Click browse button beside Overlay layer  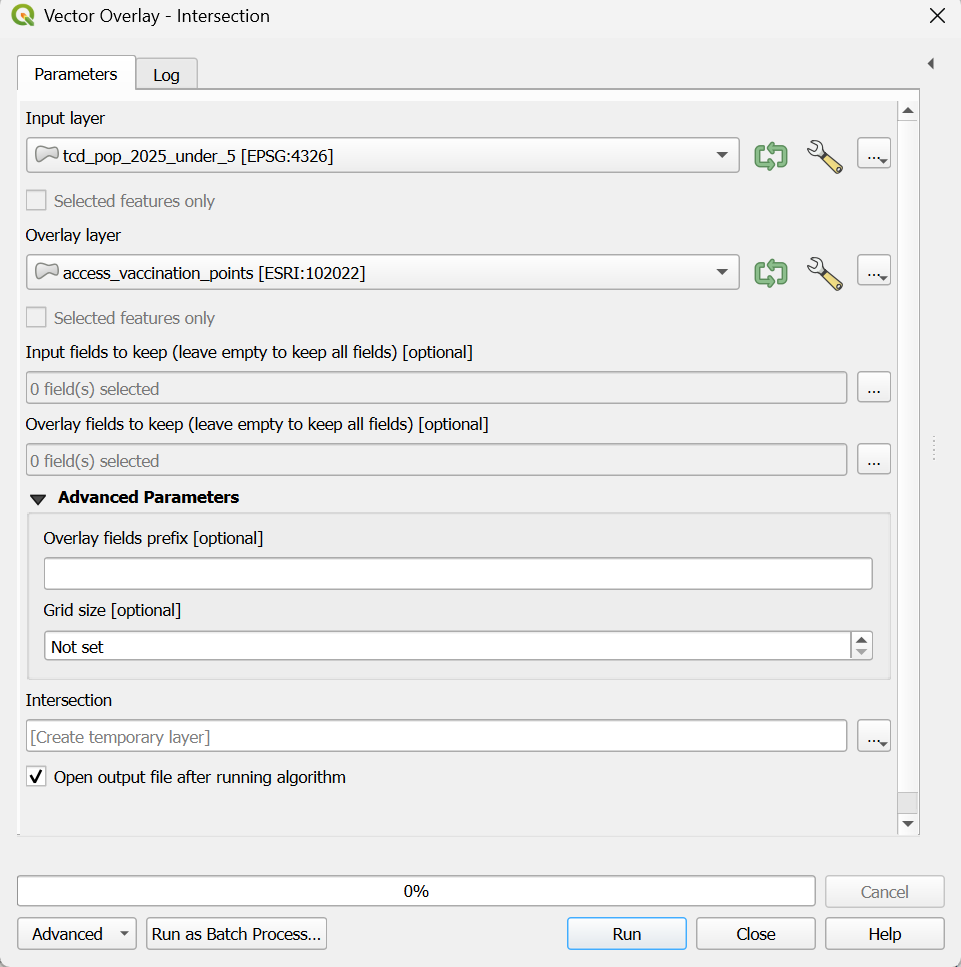[873, 273]
